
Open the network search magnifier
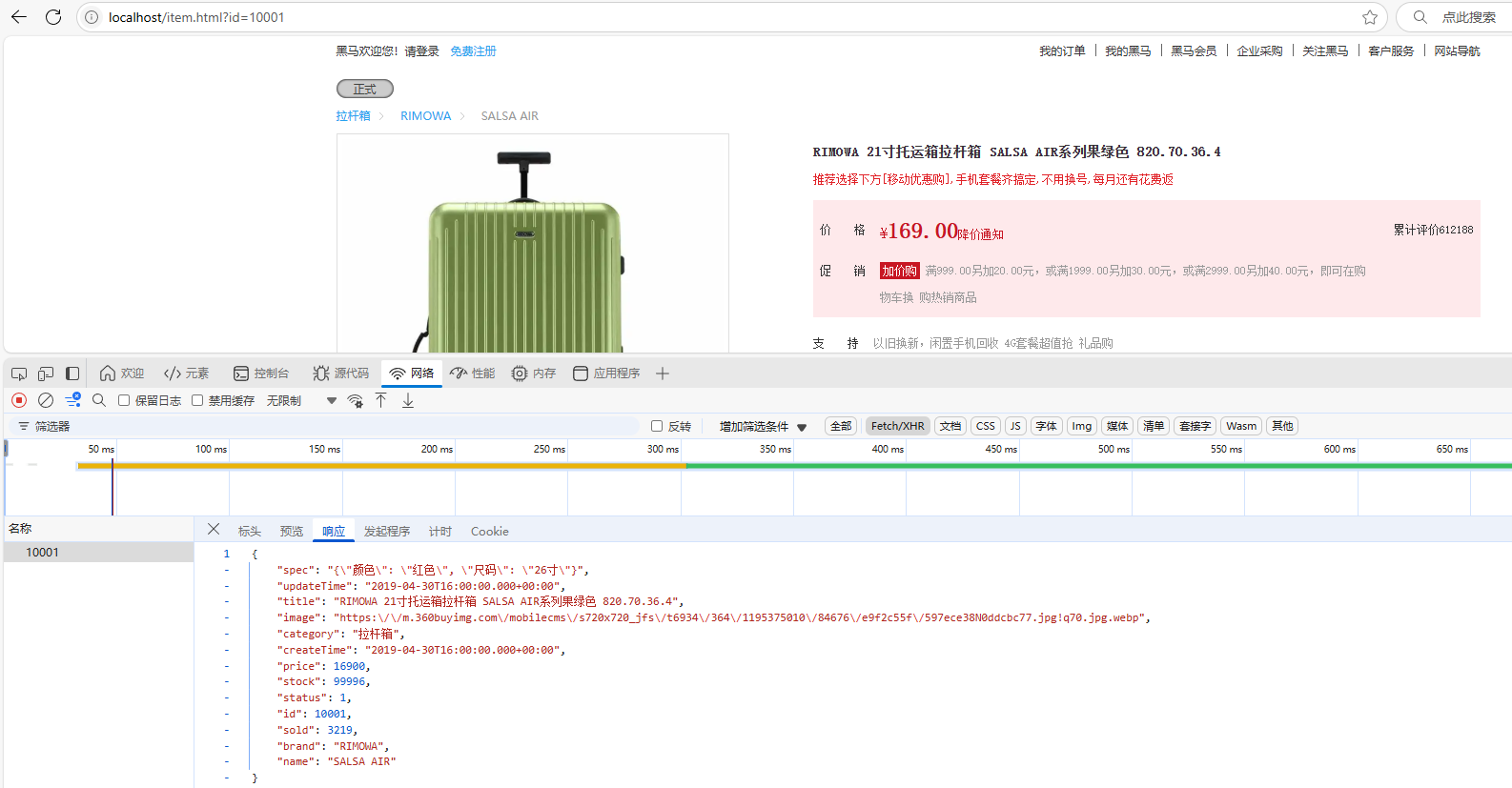(x=99, y=400)
